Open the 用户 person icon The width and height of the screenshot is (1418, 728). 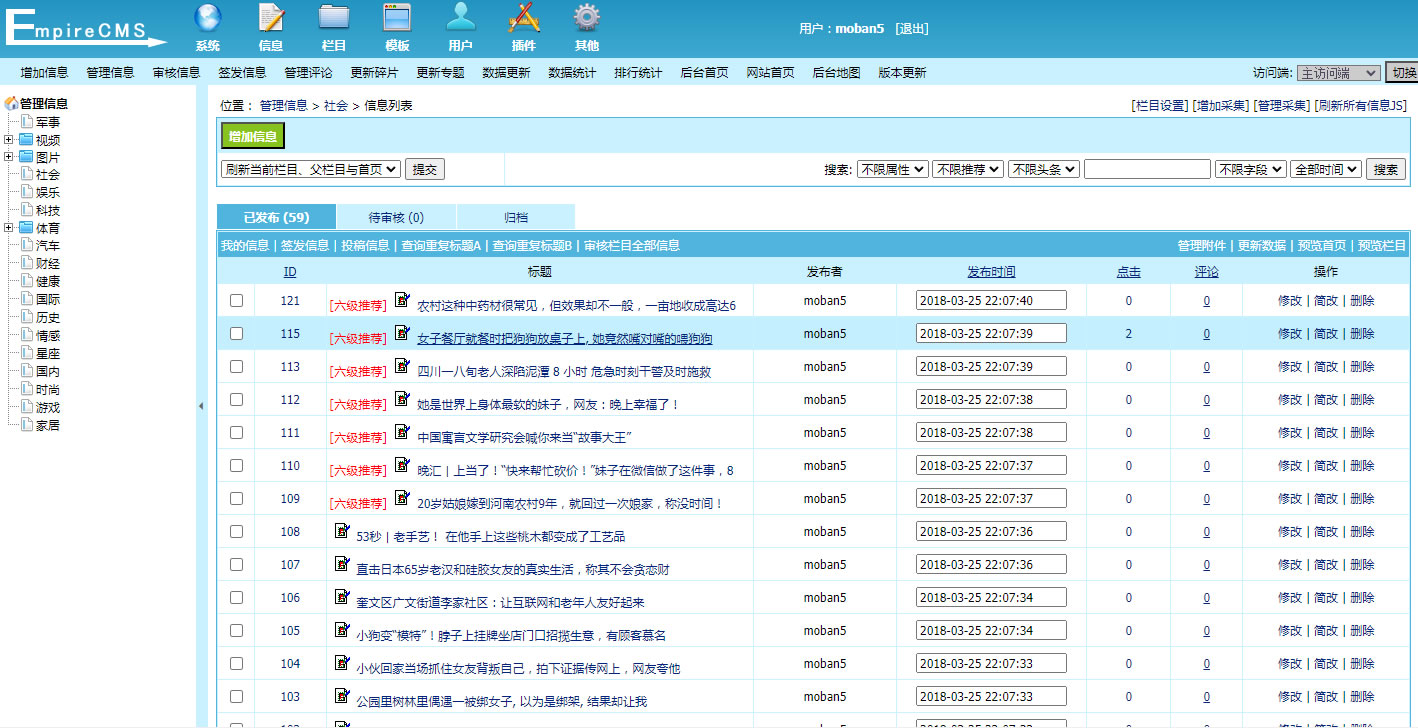pos(461,17)
